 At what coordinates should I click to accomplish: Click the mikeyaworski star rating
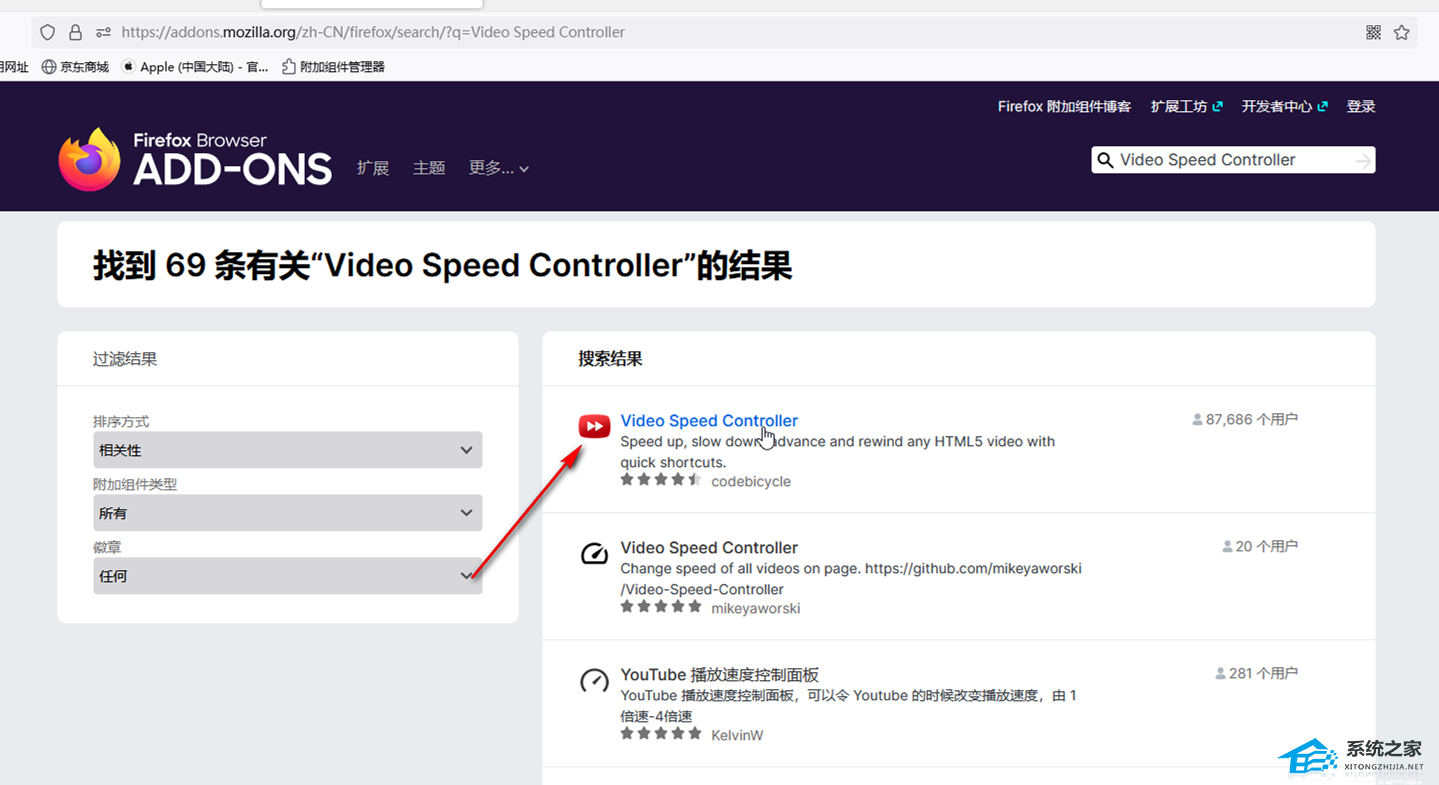[x=661, y=607]
